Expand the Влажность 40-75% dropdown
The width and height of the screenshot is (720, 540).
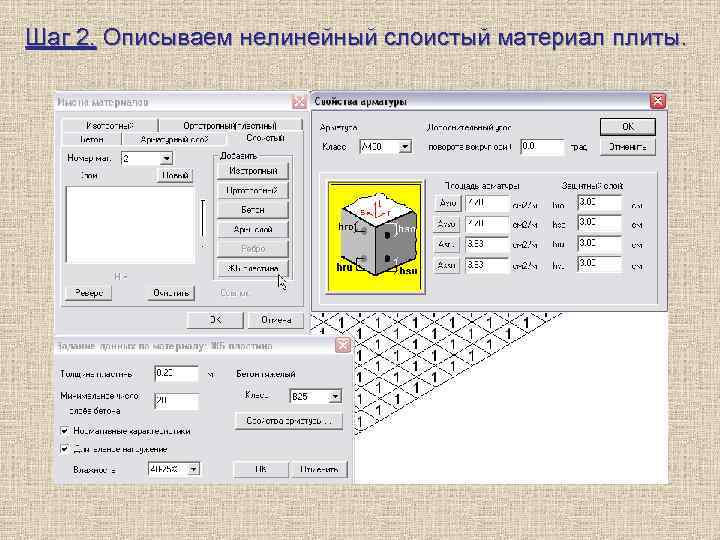click(x=193, y=469)
